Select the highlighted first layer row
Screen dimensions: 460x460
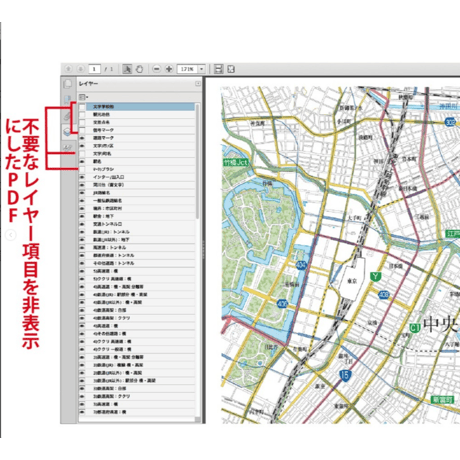click(140, 107)
